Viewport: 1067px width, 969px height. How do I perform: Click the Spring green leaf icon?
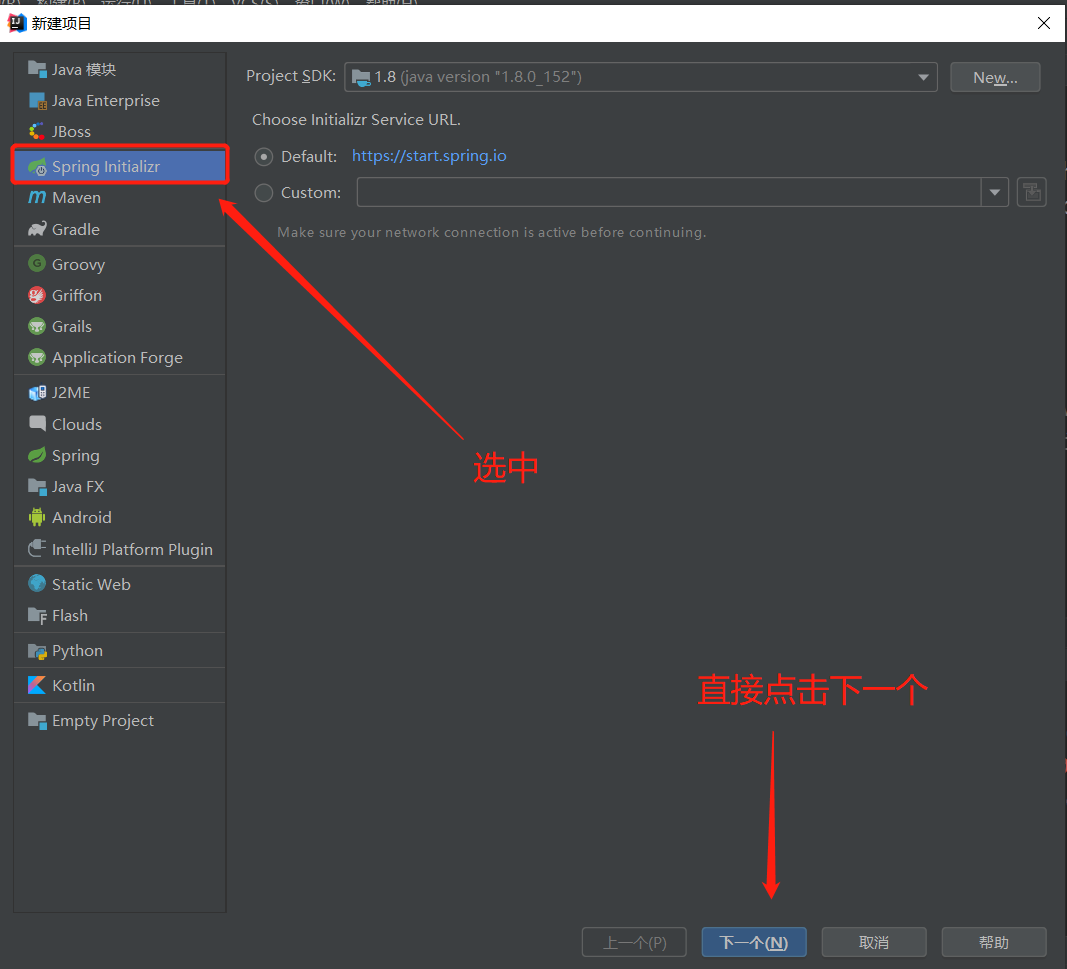(x=37, y=455)
